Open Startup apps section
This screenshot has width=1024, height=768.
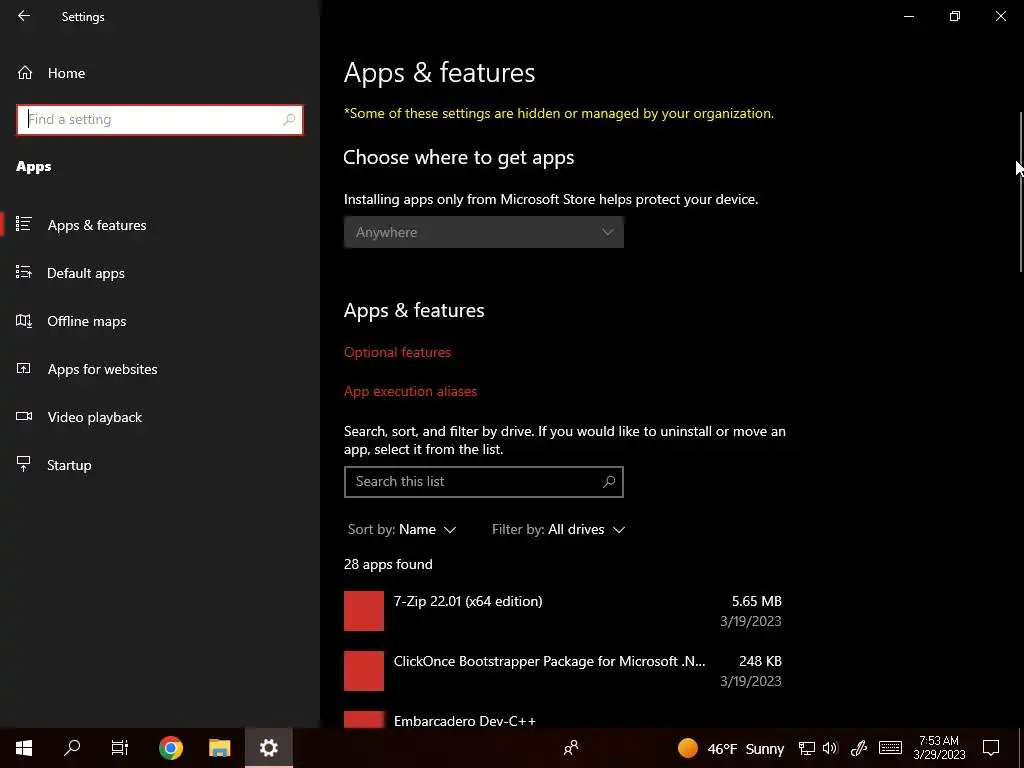[x=69, y=465]
